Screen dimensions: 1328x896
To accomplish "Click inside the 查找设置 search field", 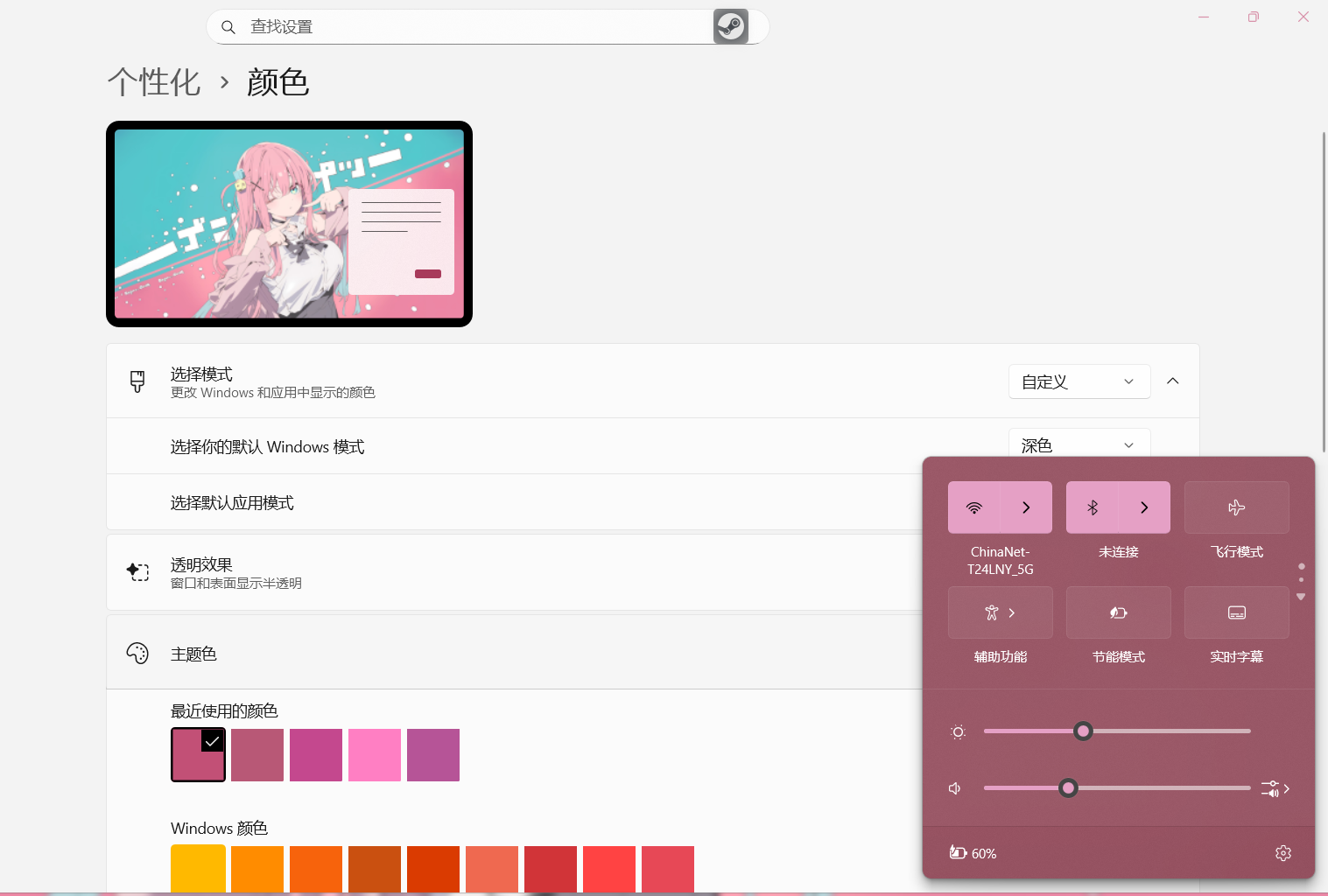I will 481,26.
